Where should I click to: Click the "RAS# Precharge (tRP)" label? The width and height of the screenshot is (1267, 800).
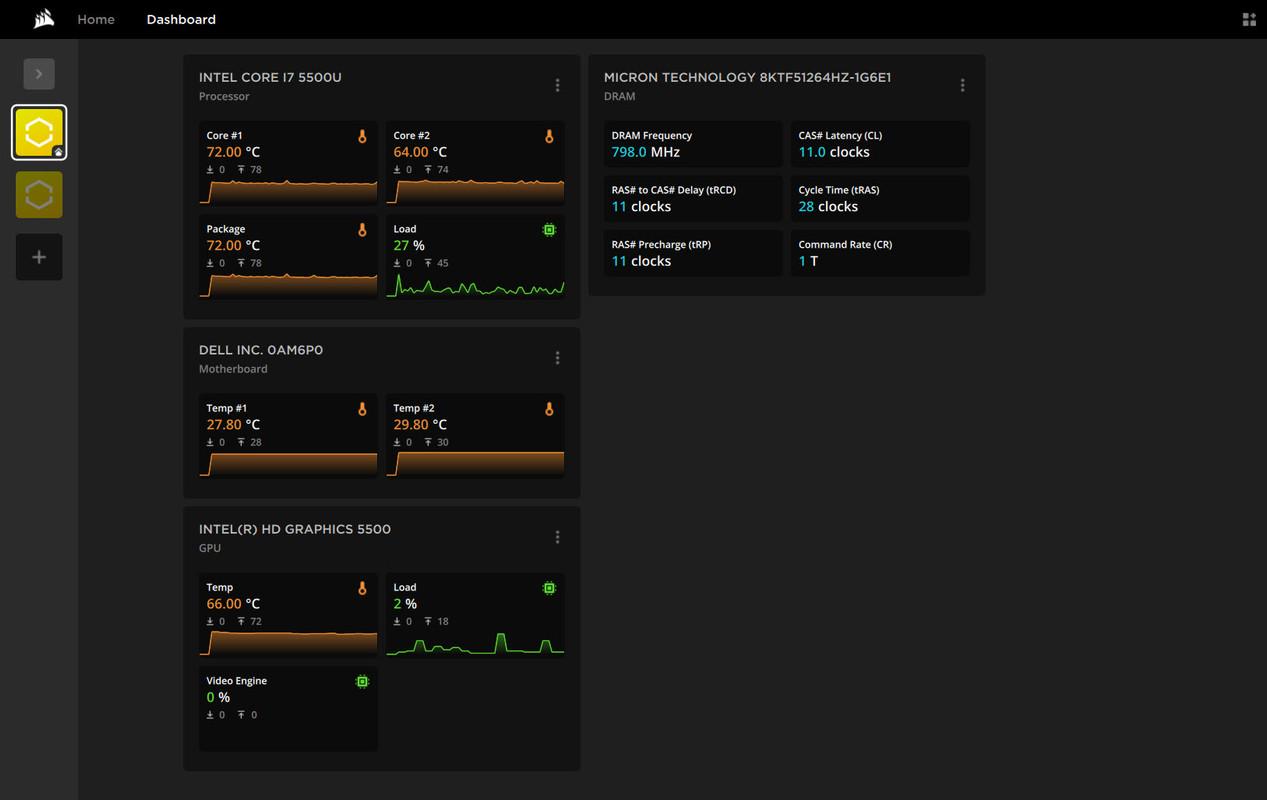(661, 244)
